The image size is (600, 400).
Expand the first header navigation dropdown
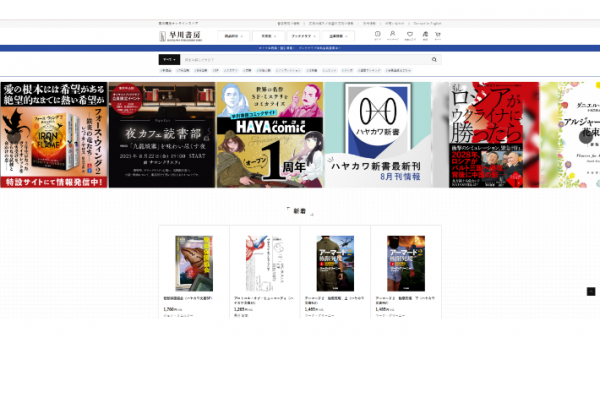point(233,36)
